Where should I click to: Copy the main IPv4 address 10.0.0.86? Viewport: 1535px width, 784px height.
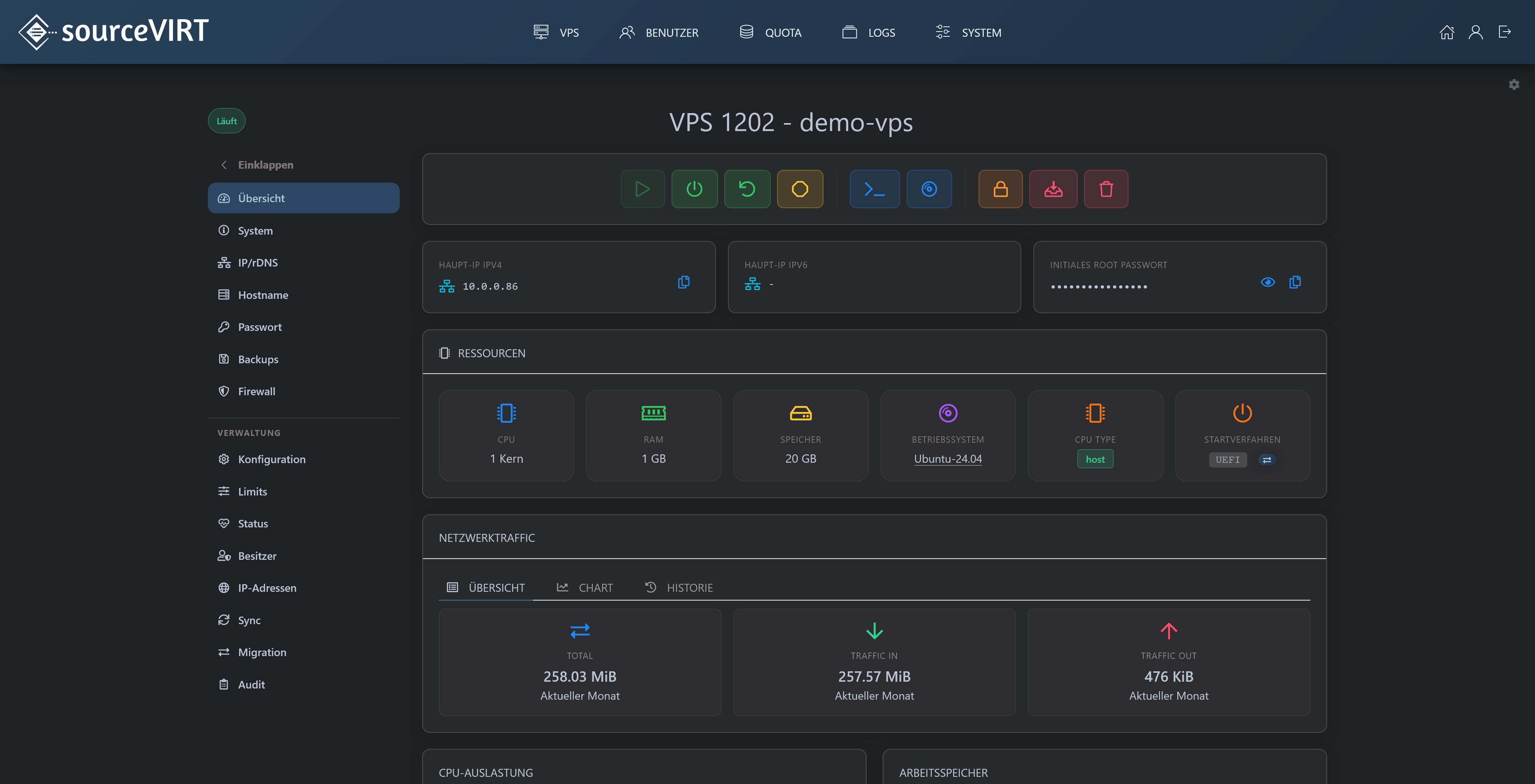684,282
